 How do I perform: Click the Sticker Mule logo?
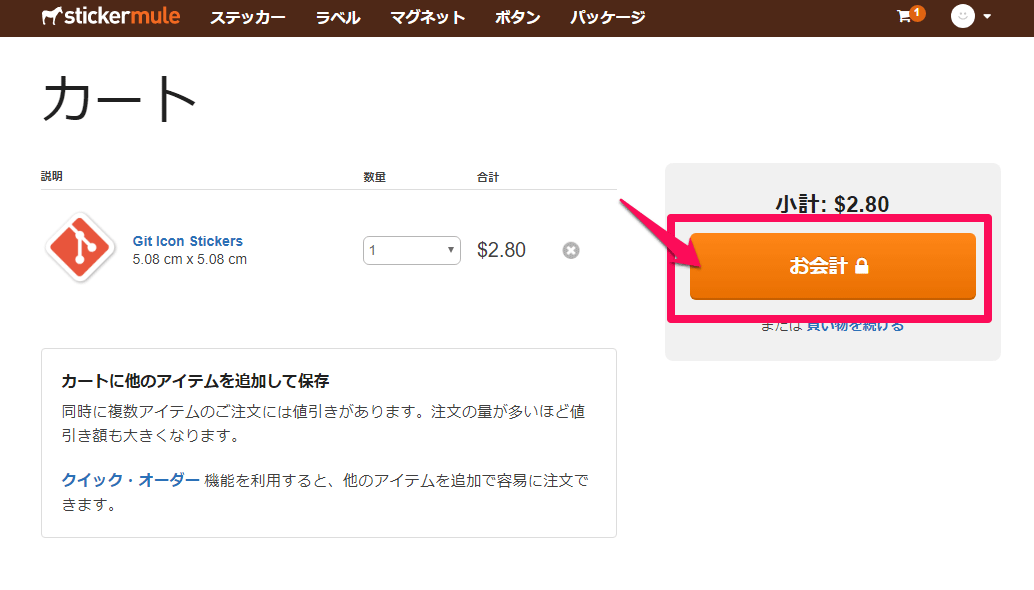click(111, 16)
